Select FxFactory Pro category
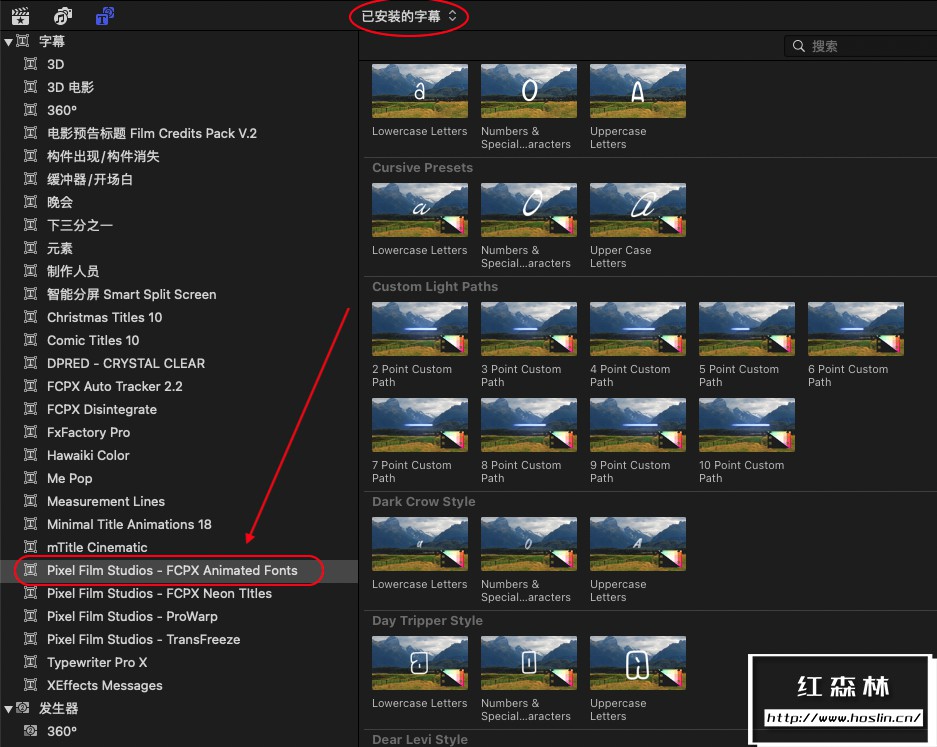This screenshot has width=937, height=747. point(88,432)
